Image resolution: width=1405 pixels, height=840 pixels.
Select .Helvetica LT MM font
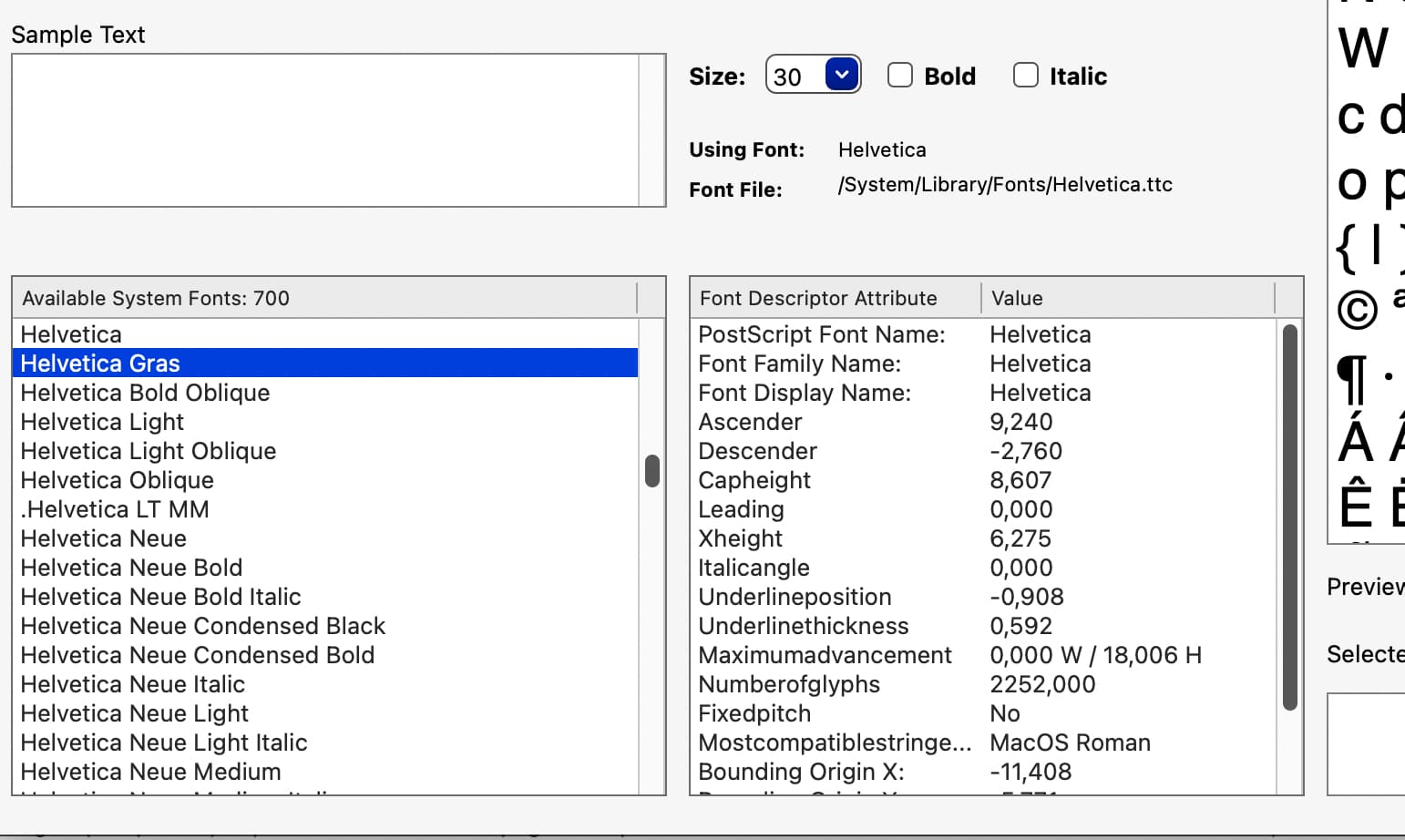tap(325, 509)
